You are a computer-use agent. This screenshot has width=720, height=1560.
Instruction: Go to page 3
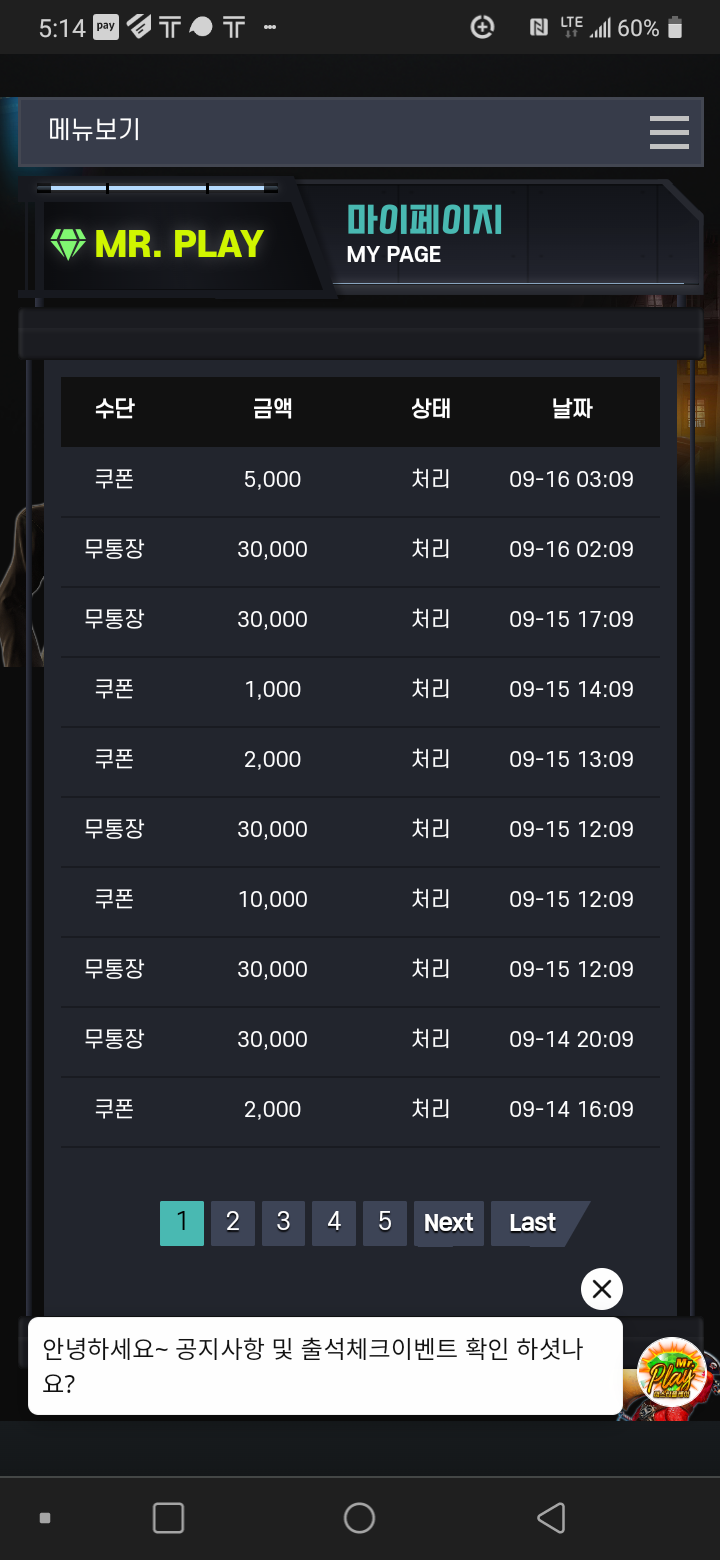284,1222
